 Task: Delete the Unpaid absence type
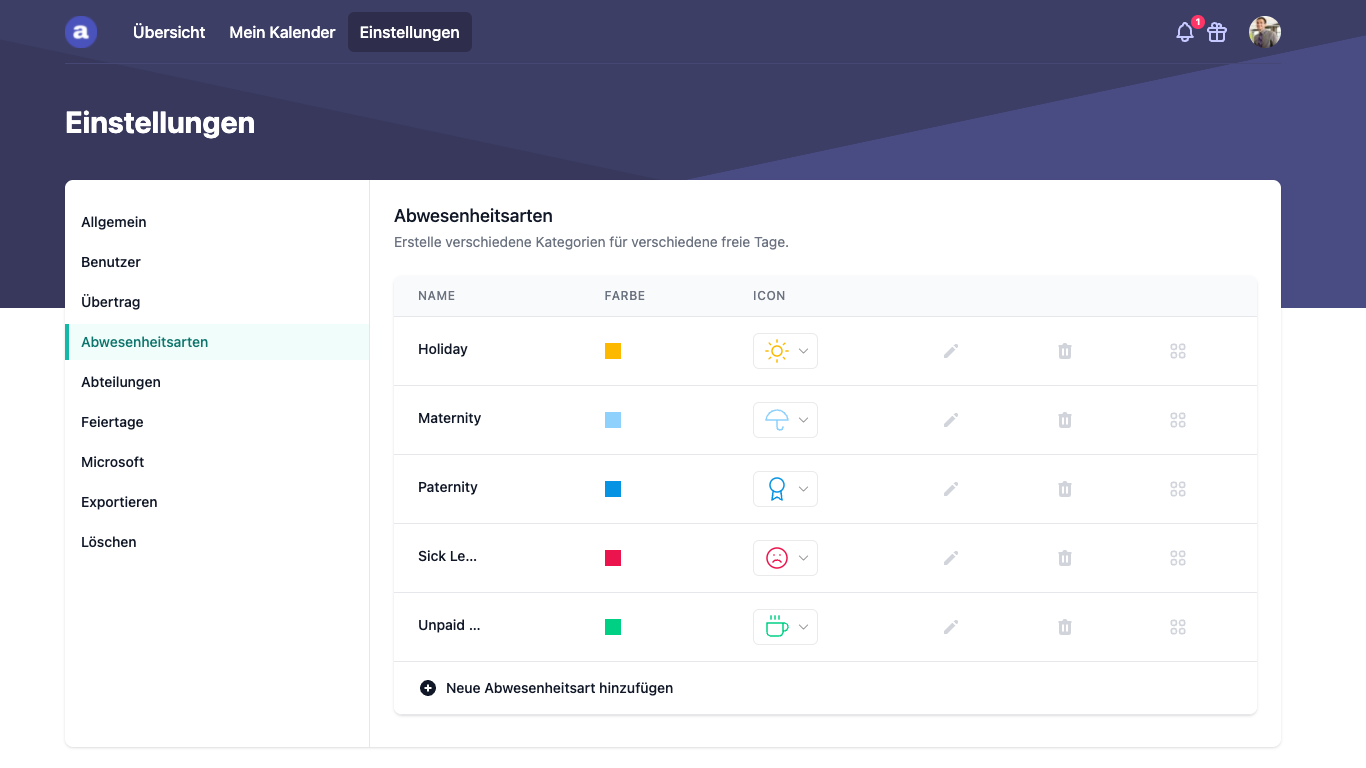[1065, 627]
